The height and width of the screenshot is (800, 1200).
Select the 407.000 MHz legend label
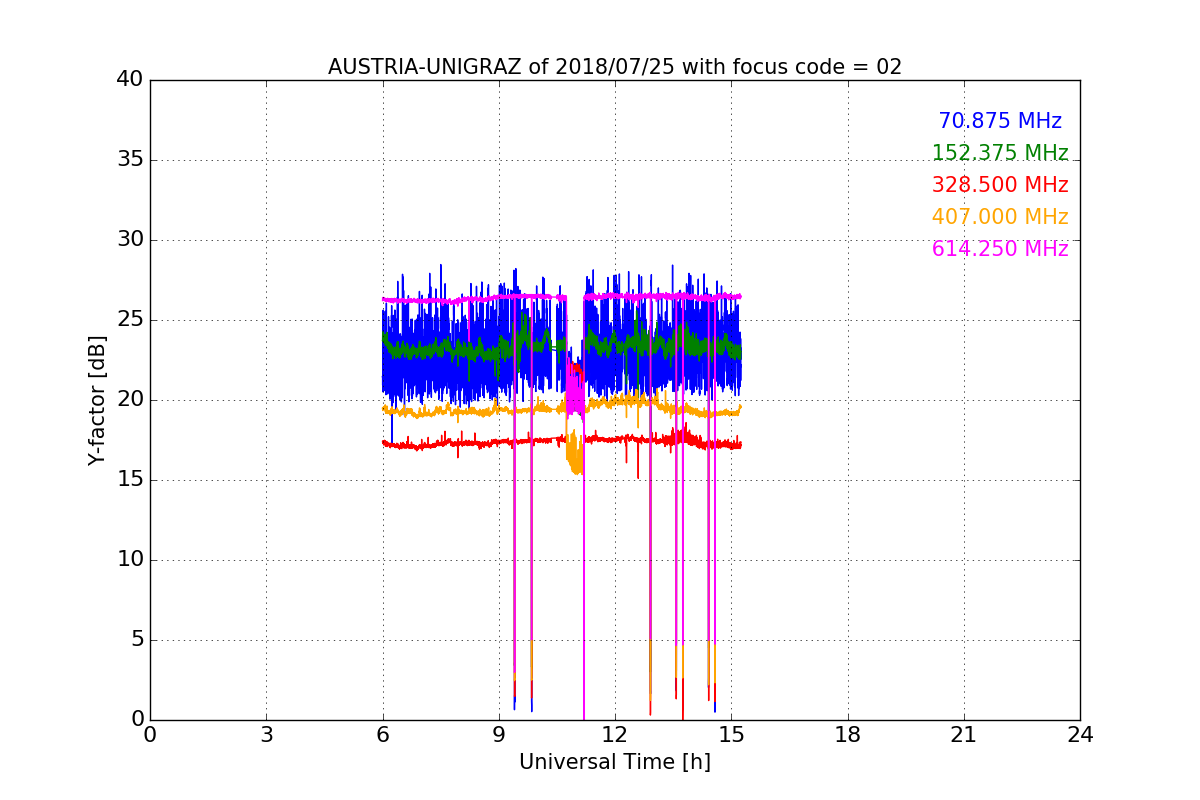(1000, 217)
